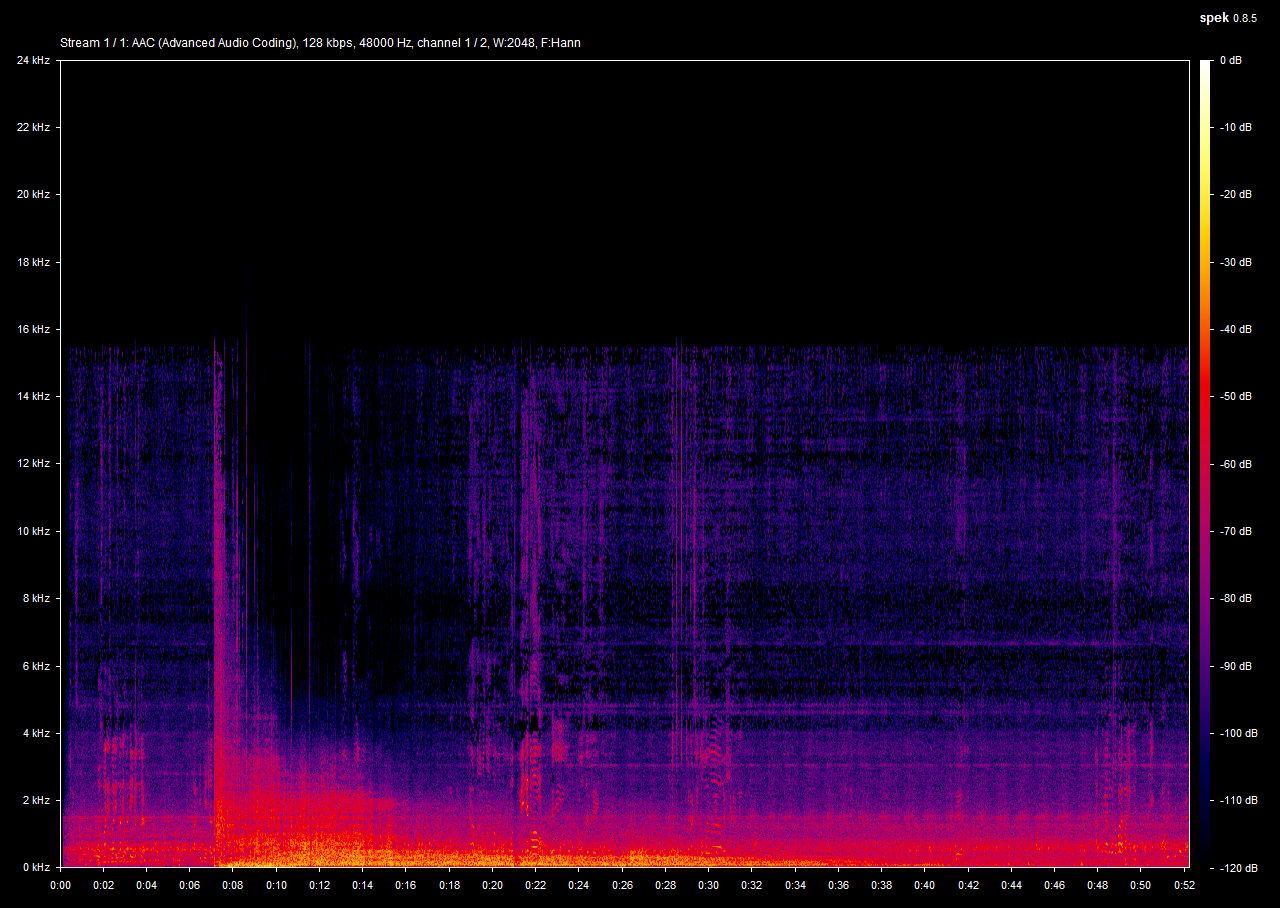Click inside the spectrogram plot area

pos(625,464)
